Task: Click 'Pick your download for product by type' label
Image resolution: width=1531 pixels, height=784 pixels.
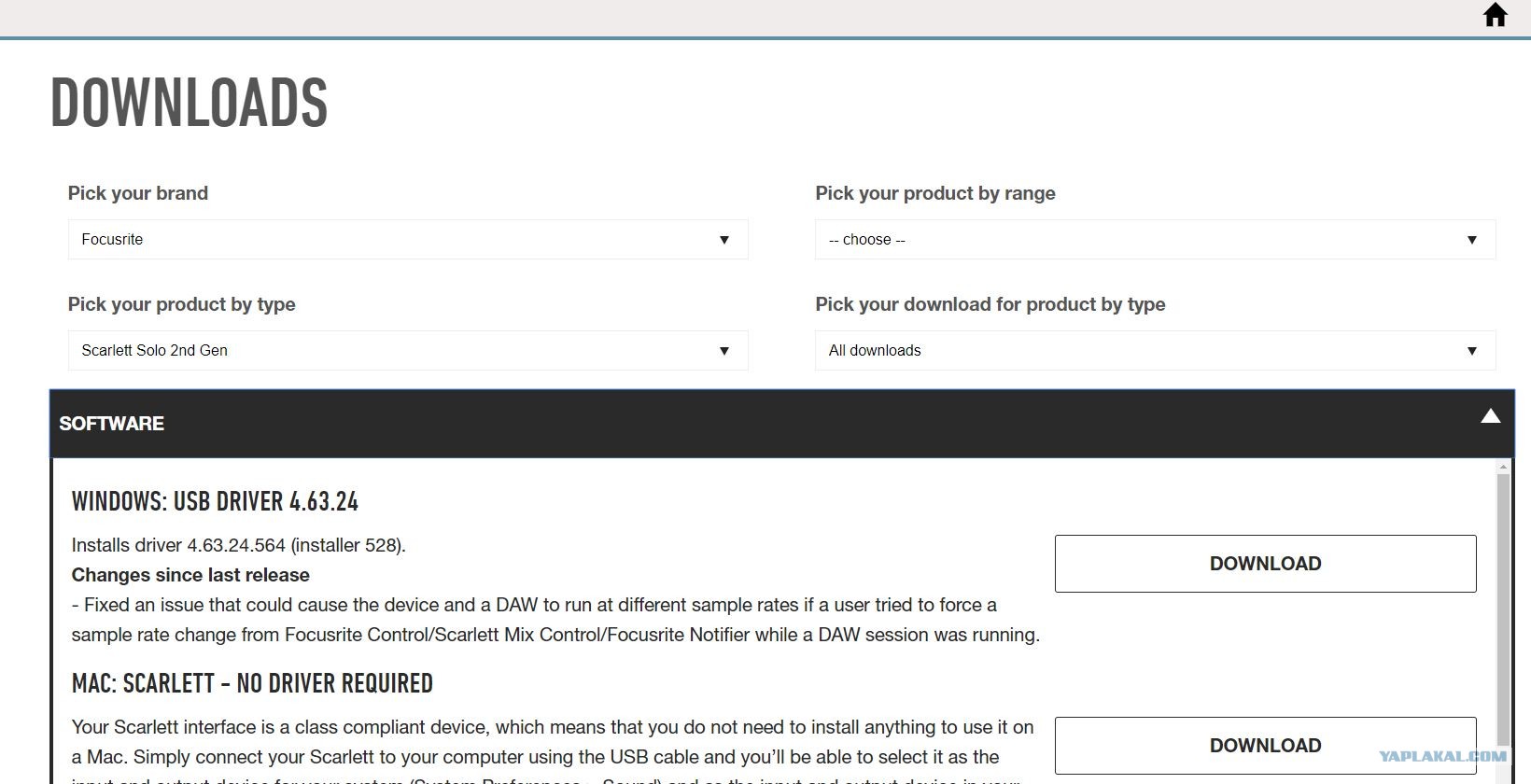Action: click(990, 304)
